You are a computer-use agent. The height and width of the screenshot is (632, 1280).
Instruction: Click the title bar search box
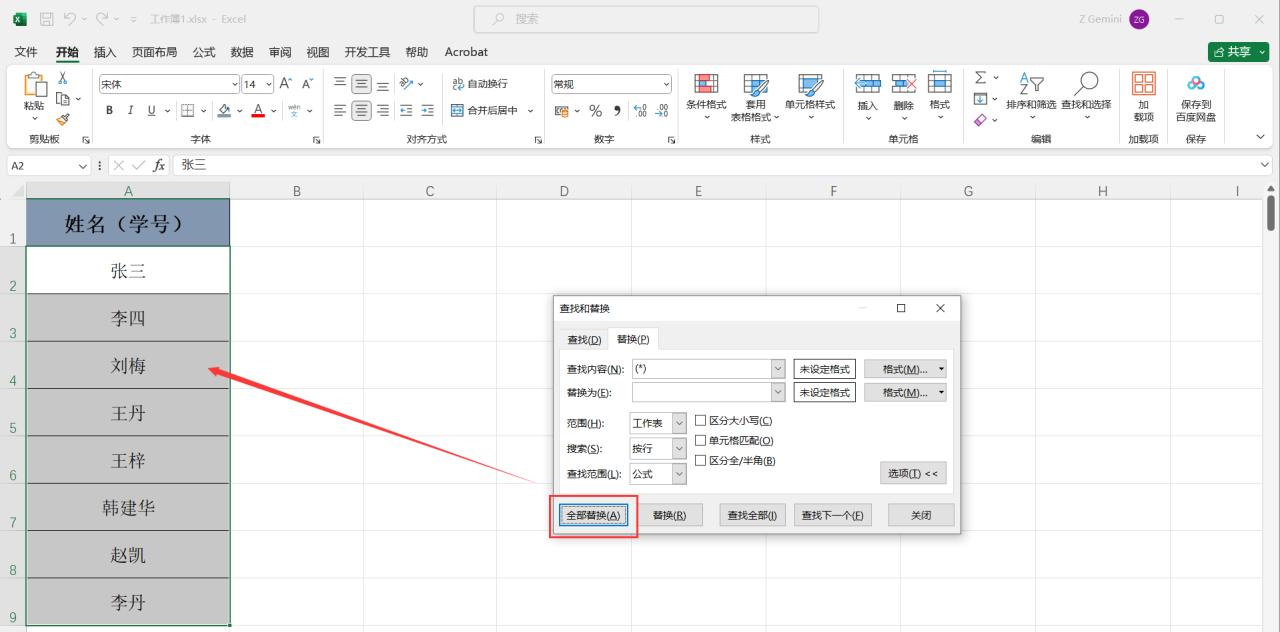click(x=646, y=19)
